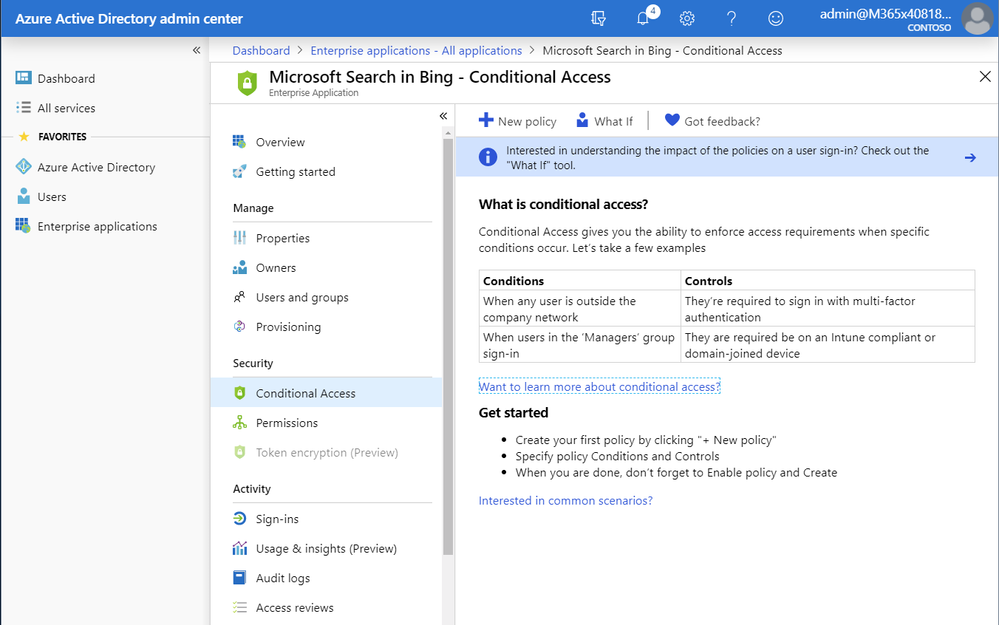Click the Sign-ins arrow icon

click(x=240, y=519)
